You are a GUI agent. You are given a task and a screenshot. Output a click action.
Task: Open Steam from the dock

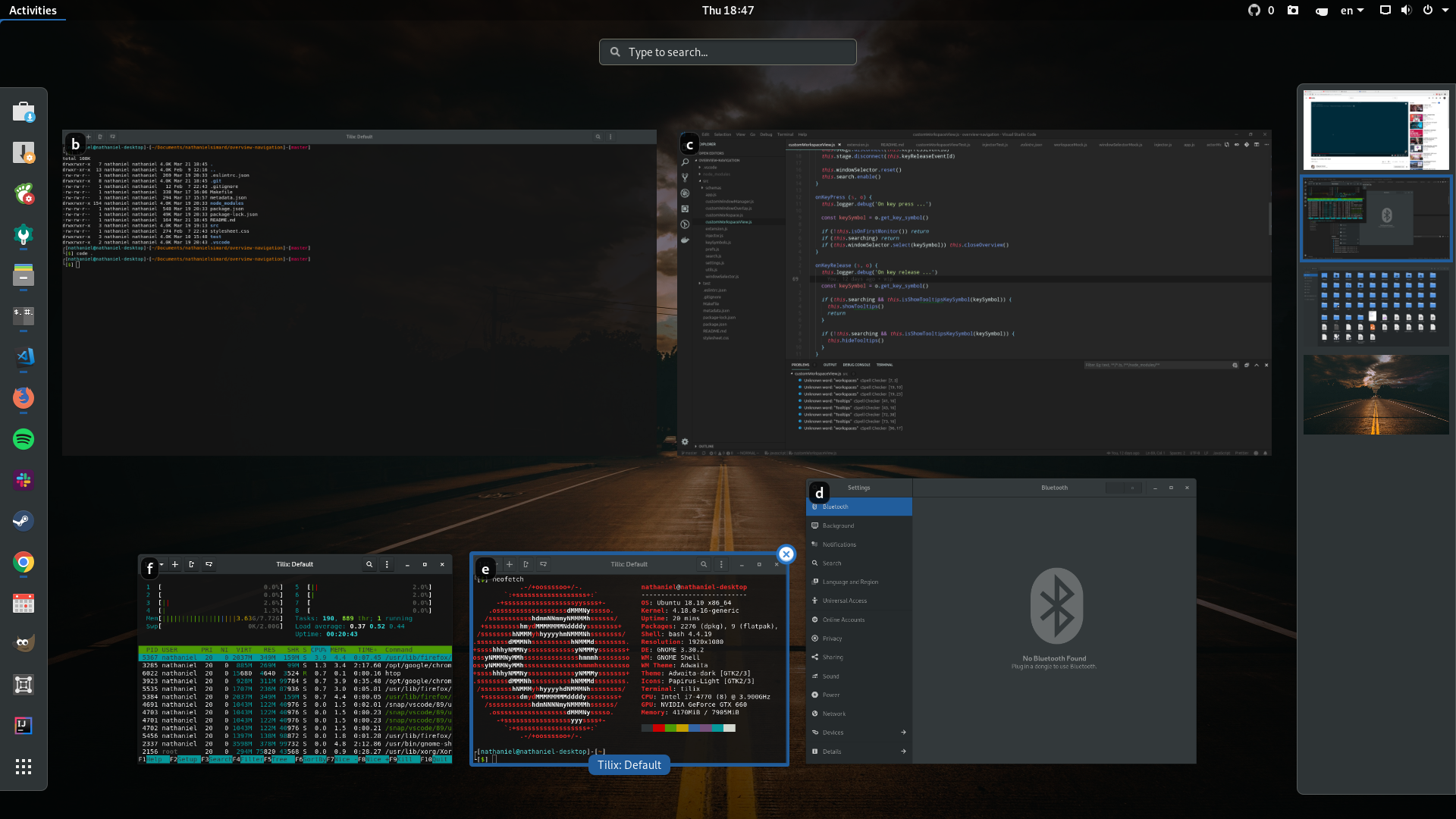(x=24, y=521)
